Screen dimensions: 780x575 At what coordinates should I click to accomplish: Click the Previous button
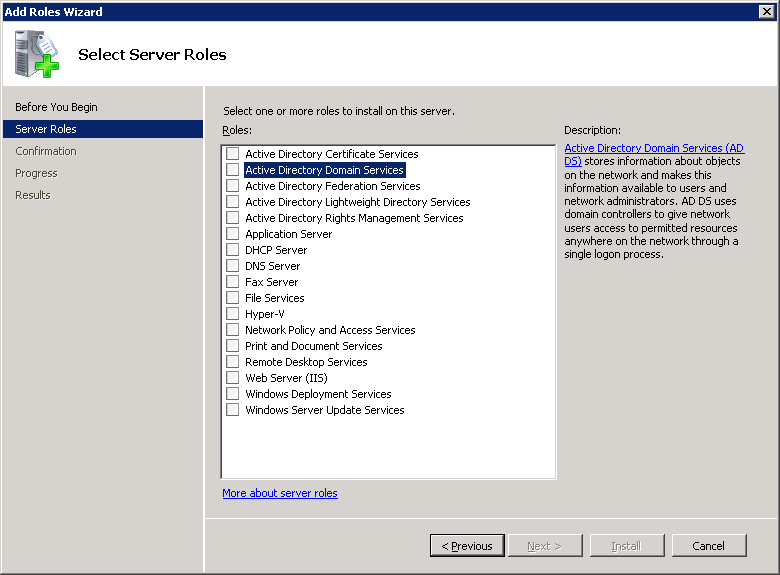coord(467,546)
